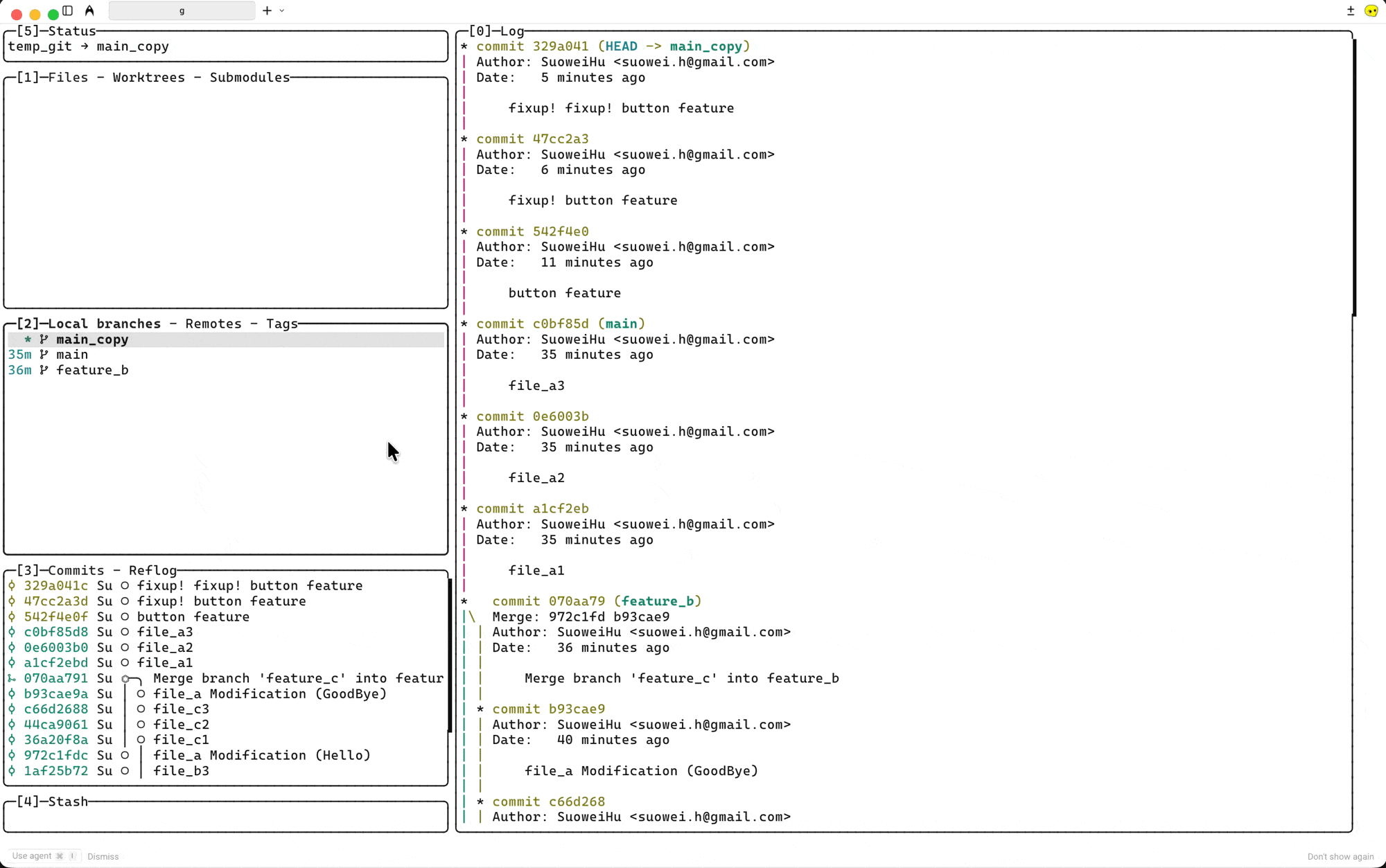Dismiss the agent suggestion
Screen dimensions: 1386x868
[103, 856]
